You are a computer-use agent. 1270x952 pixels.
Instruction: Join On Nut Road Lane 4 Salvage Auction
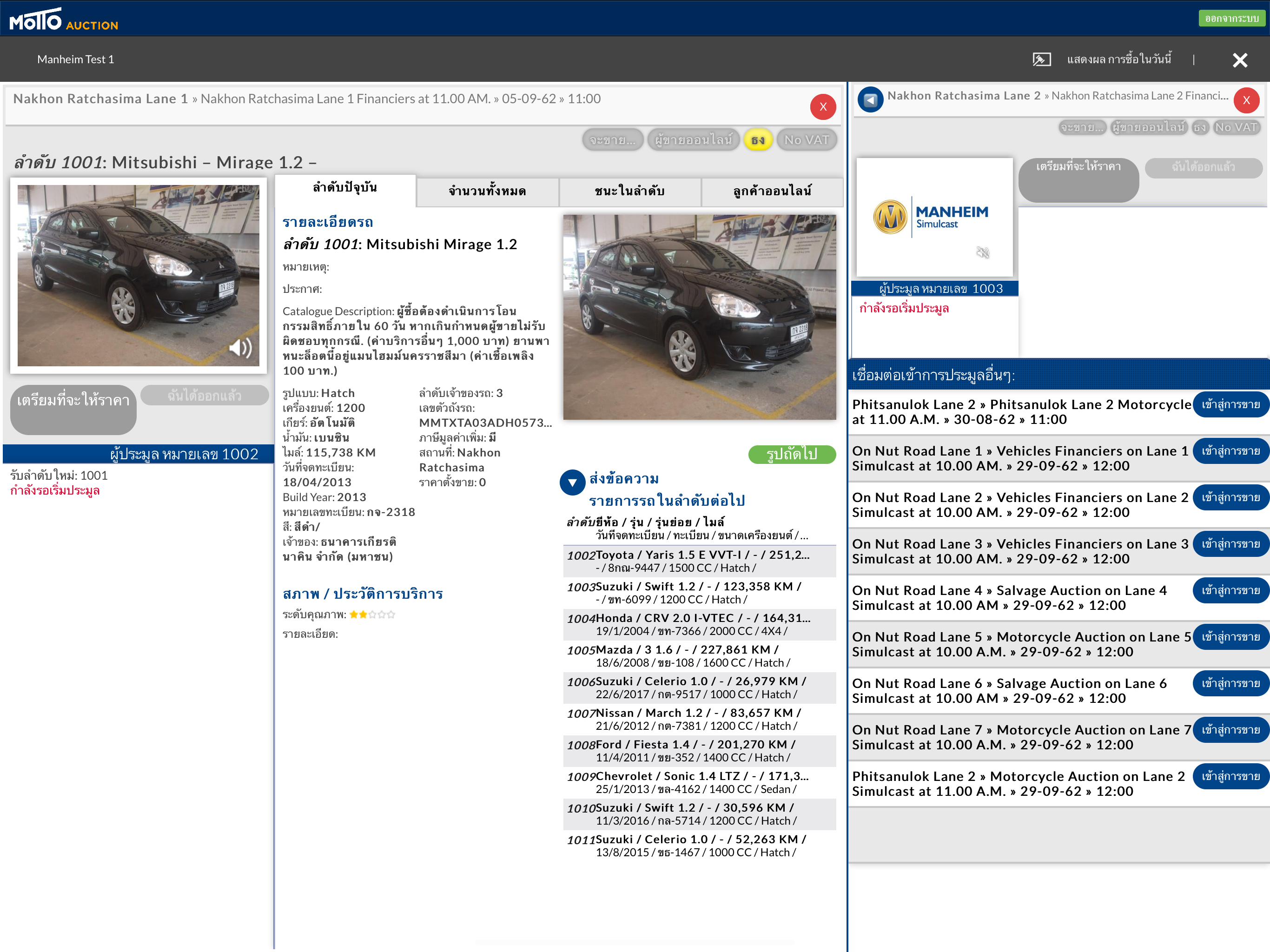point(1230,591)
